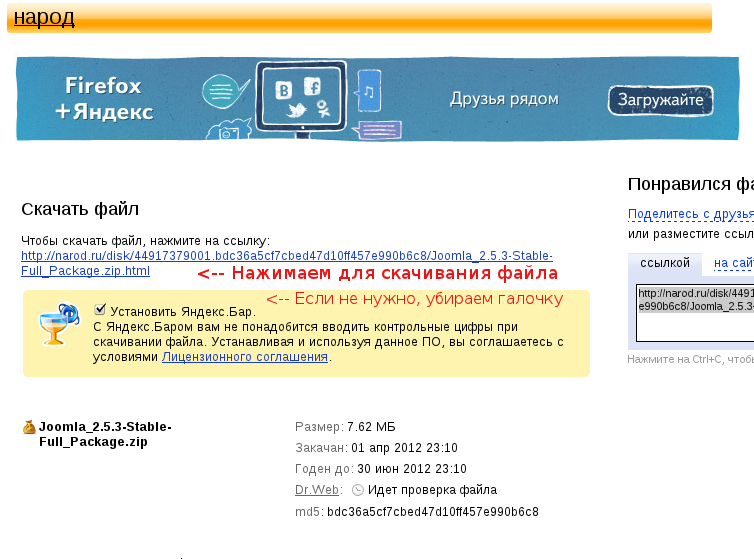The image size is (754, 559).
Task: Click the Яндекс.Бар goblet icon
Action: click(59, 324)
